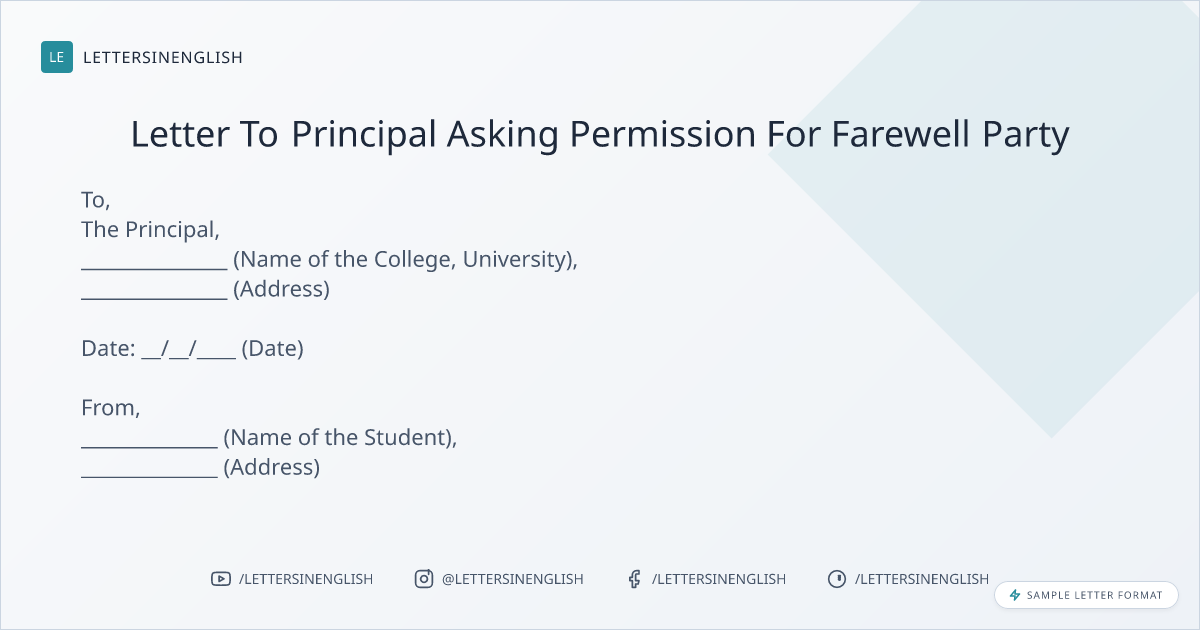Click the blank before first (Address)

(x=154, y=292)
